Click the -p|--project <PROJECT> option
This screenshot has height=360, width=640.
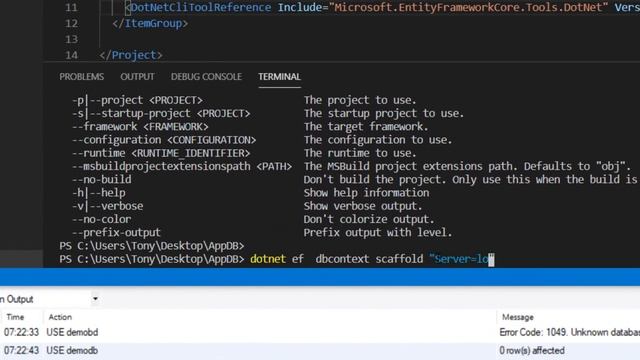click(x=137, y=100)
